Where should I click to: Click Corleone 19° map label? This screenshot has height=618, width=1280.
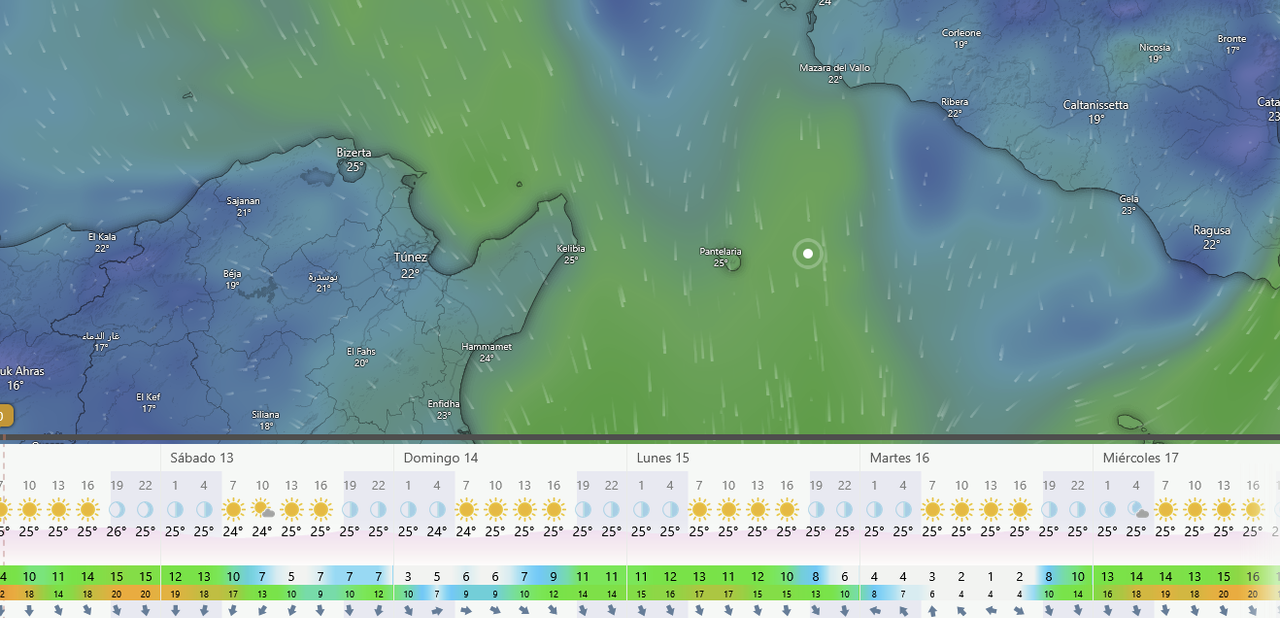pyautogui.click(x=961, y=38)
